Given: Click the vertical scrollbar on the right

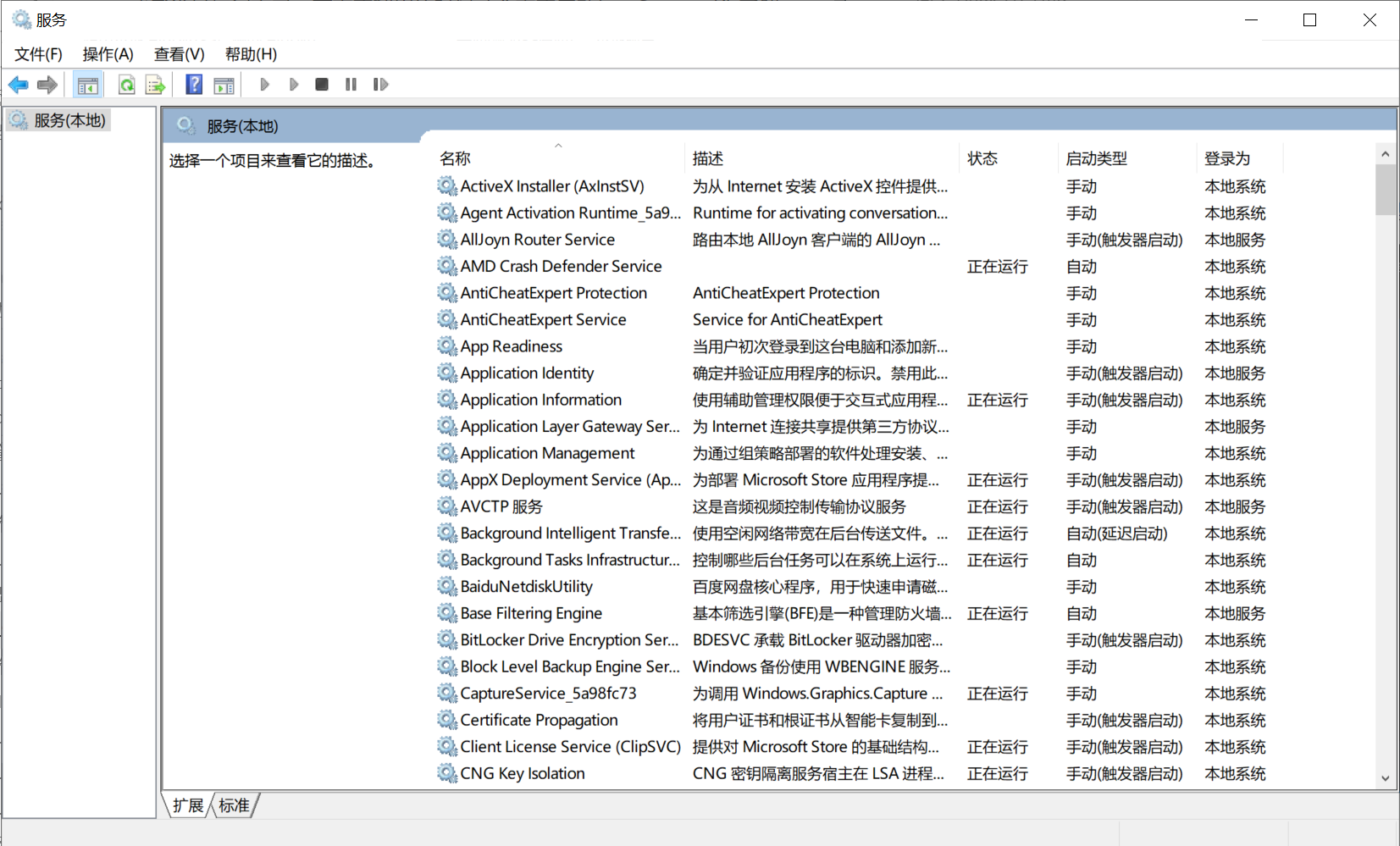Looking at the screenshot, I should [x=1385, y=191].
